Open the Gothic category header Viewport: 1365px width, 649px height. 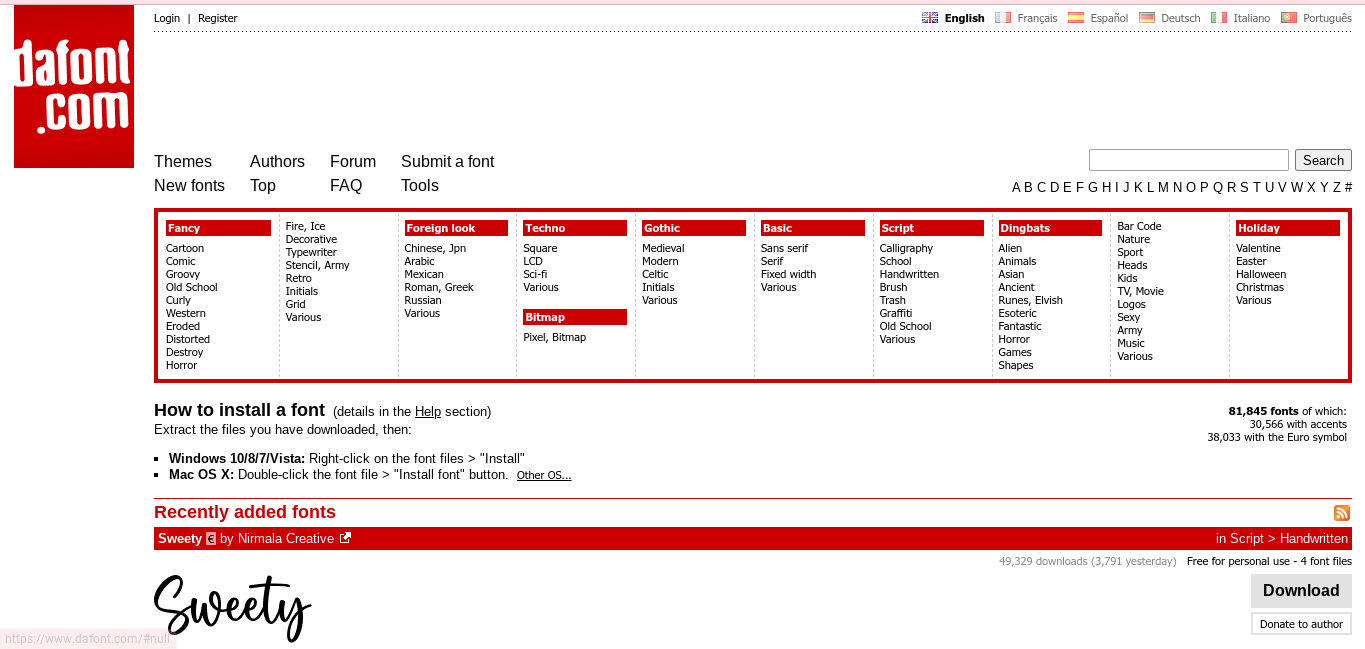(694, 228)
